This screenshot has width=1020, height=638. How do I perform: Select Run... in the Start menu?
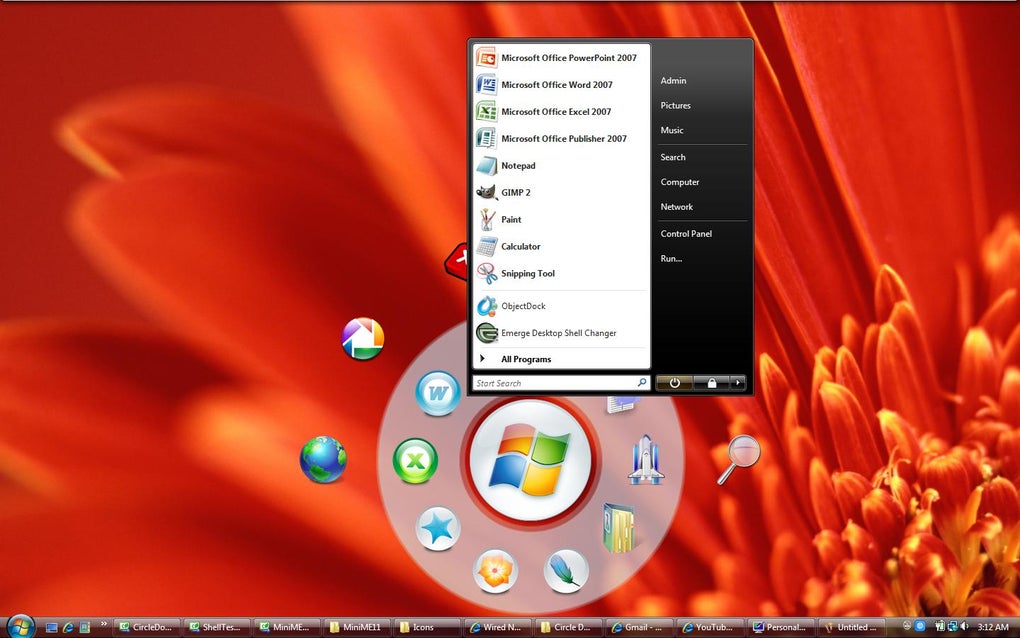(x=671, y=258)
